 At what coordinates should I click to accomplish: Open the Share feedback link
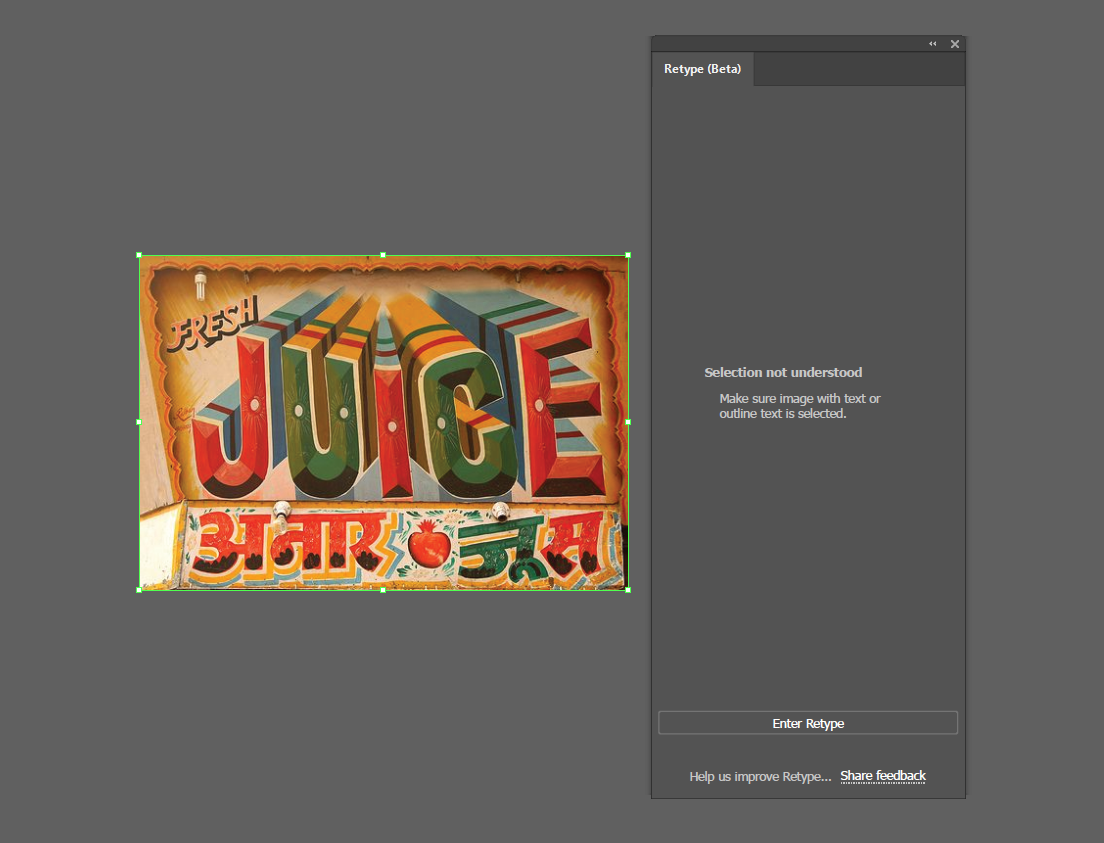pyautogui.click(x=883, y=776)
